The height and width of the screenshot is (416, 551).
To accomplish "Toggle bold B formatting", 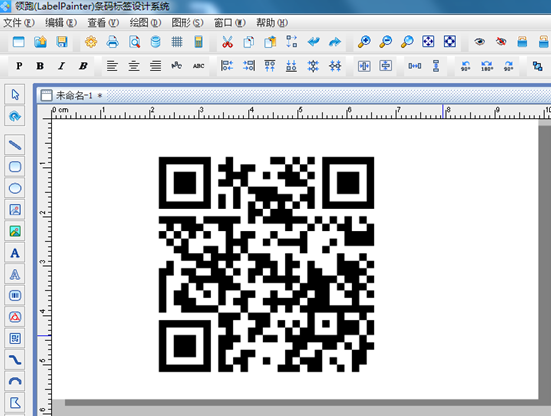I will pos(40,66).
